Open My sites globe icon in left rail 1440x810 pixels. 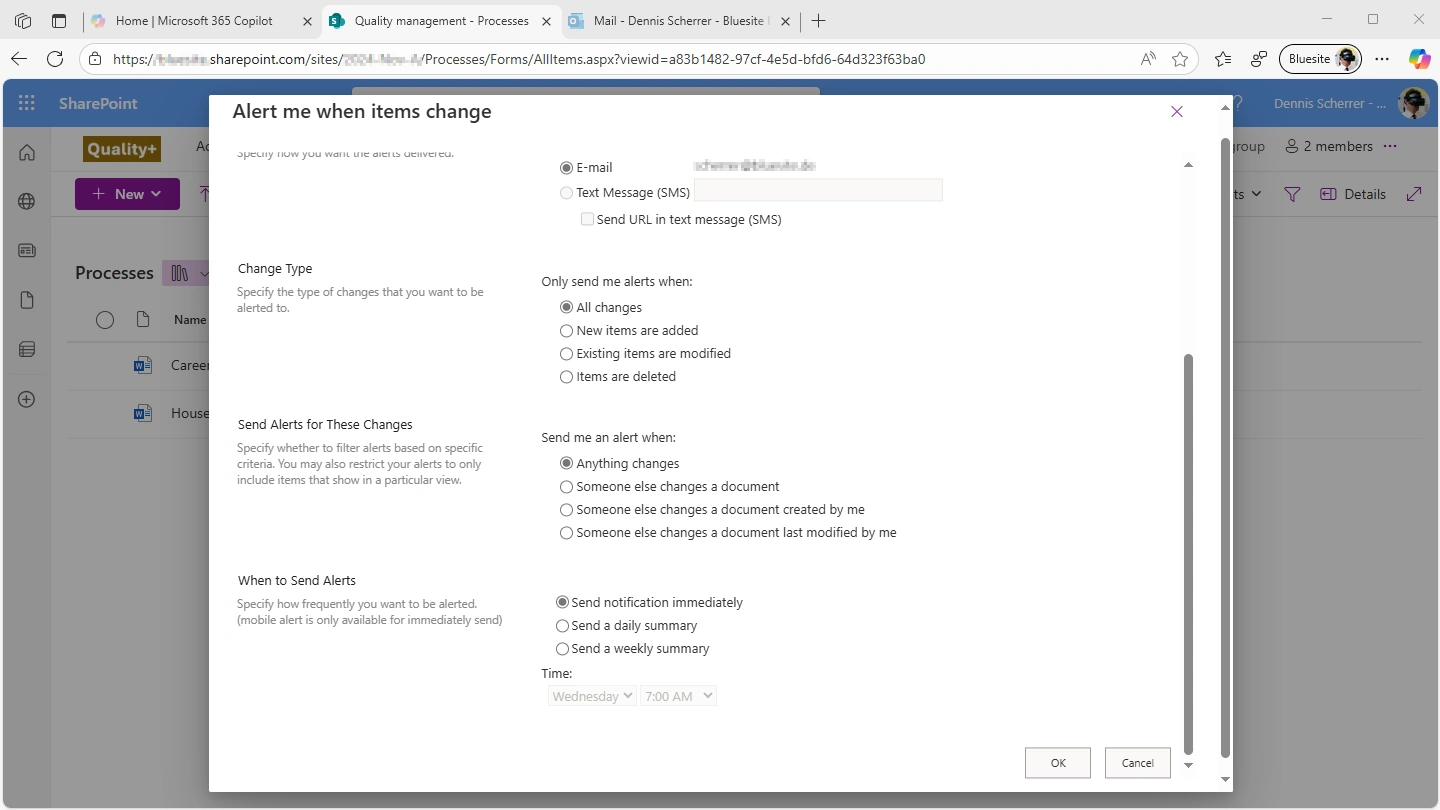tap(27, 201)
